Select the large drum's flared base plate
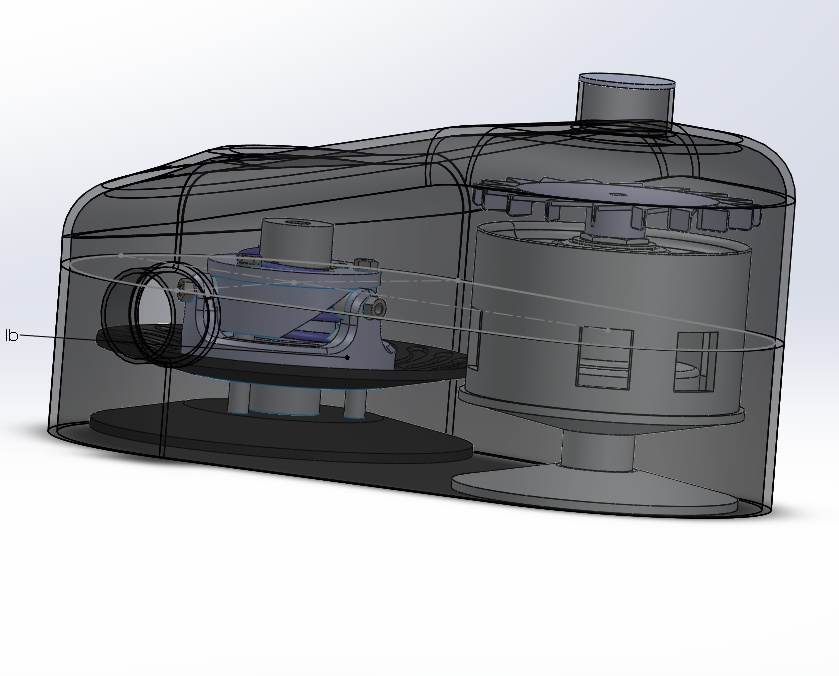The width and height of the screenshot is (839, 676). click(595, 491)
